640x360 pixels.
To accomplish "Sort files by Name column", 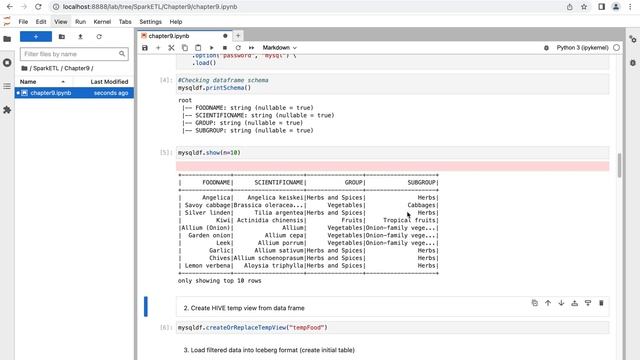I will [x=42, y=82].
